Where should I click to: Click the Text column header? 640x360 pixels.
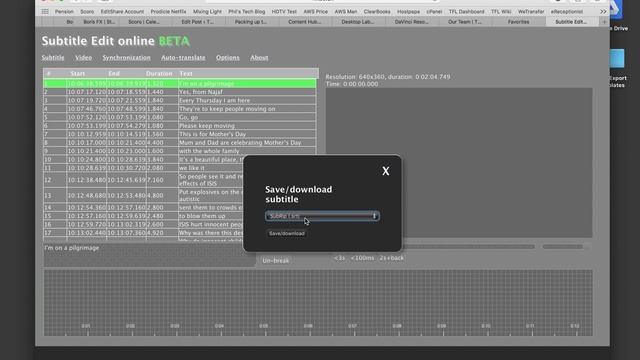[x=186, y=73]
